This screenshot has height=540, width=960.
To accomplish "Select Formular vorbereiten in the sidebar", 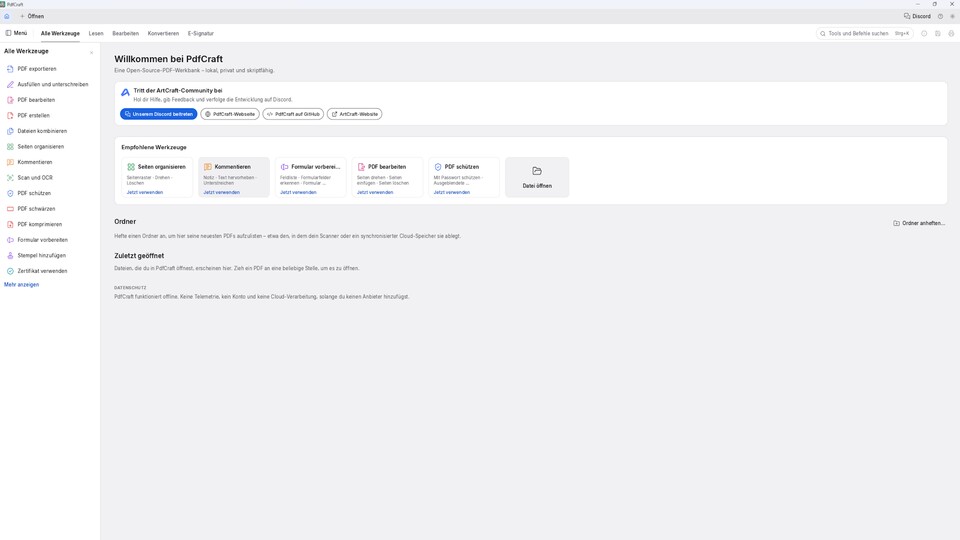I will (49, 240).
